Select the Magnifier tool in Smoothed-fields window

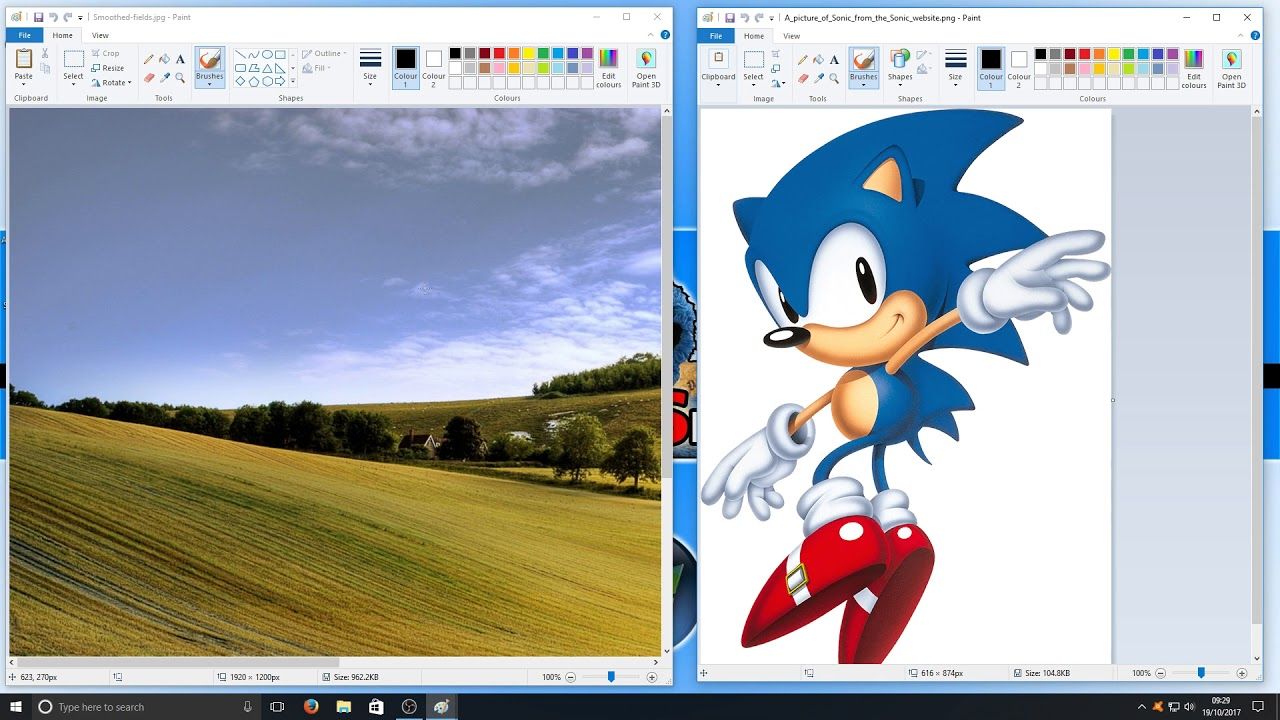click(x=180, y=77)
